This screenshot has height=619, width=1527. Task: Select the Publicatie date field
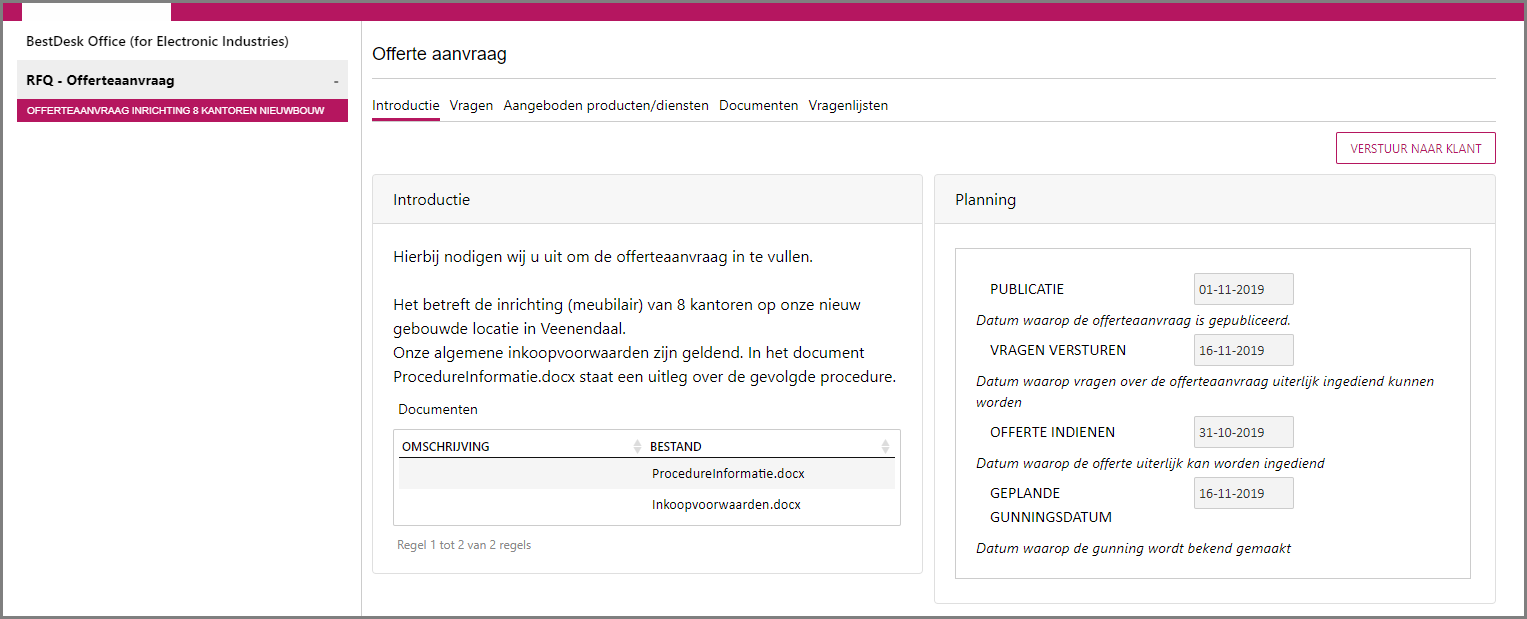pyautogui.click(x=1244, y=289)
